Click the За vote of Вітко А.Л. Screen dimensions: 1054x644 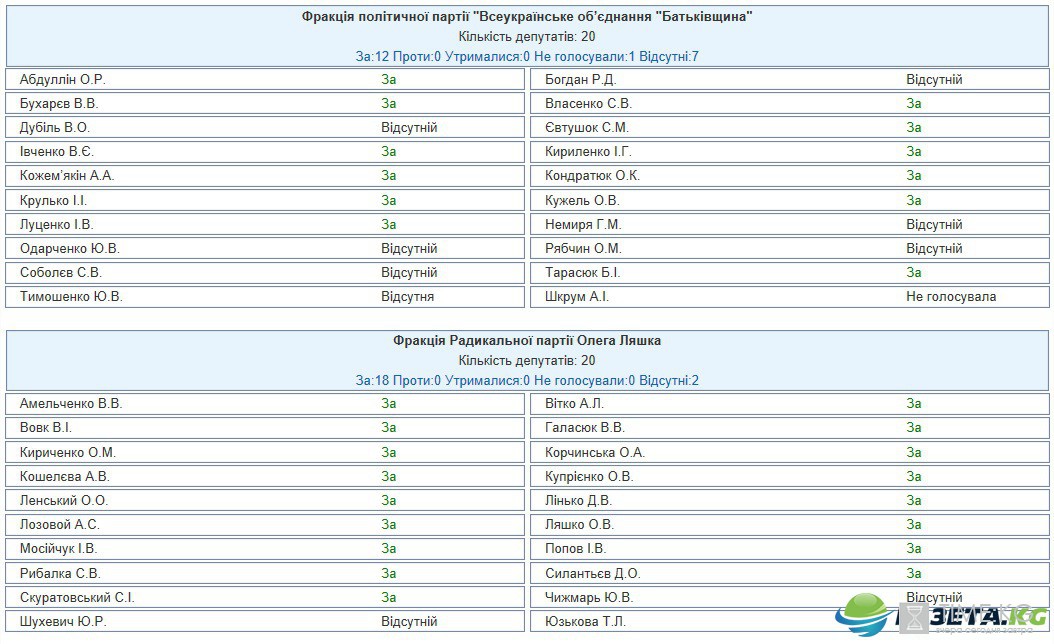point(914,404)
